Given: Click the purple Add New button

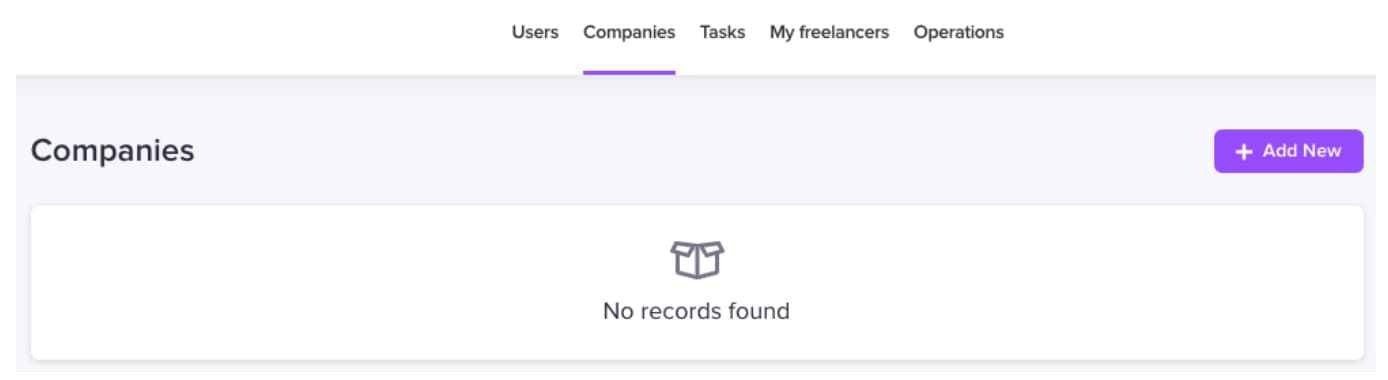Looking at the screenshot, I should (x=1288, y=151).
